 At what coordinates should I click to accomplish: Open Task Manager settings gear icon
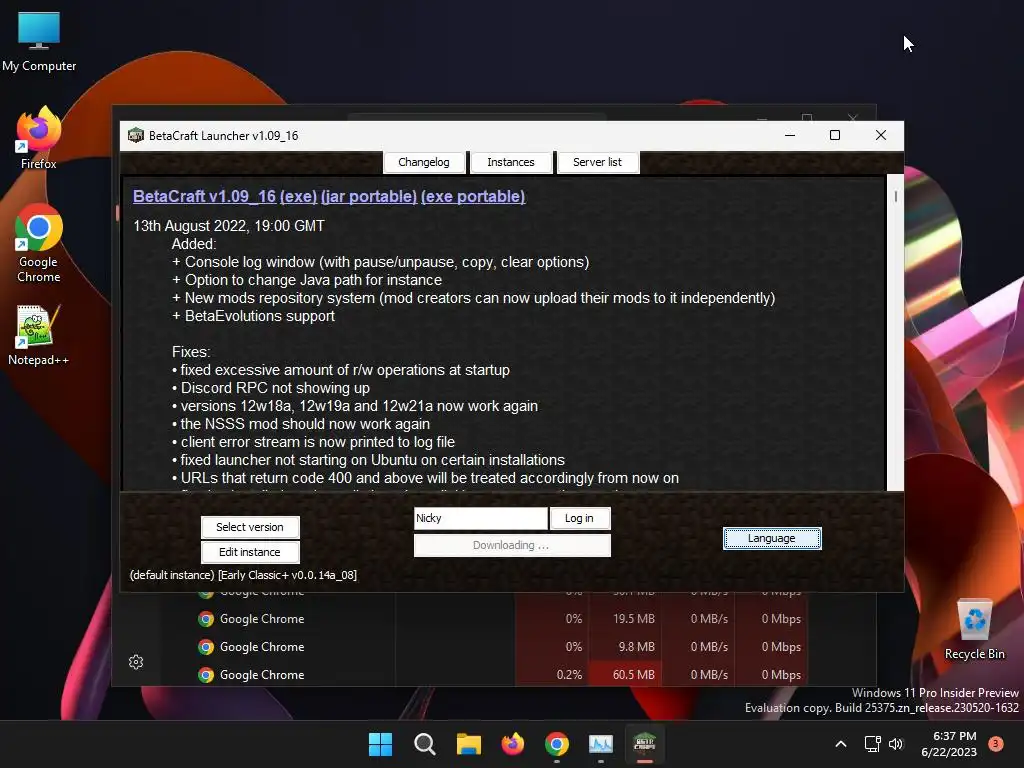tap(136, 662)
